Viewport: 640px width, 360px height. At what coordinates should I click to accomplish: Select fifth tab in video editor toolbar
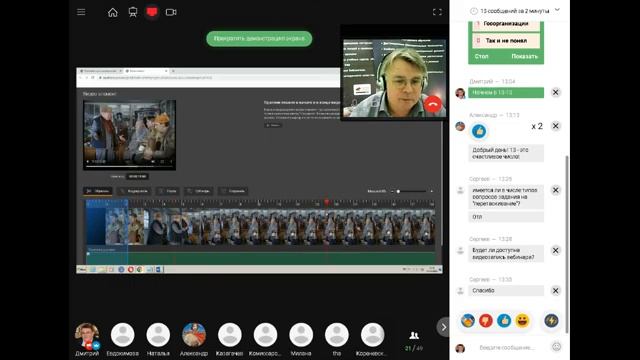pos(233,191)
